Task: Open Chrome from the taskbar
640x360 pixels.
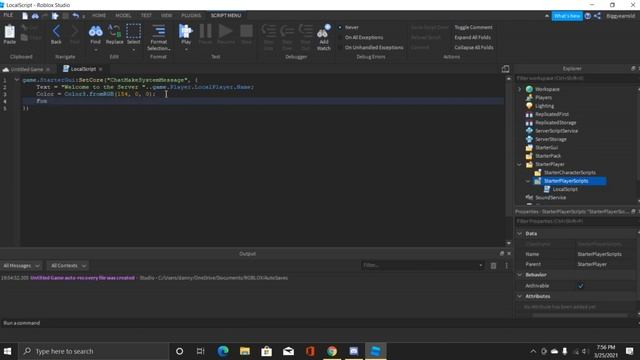Action: (332, 351)
